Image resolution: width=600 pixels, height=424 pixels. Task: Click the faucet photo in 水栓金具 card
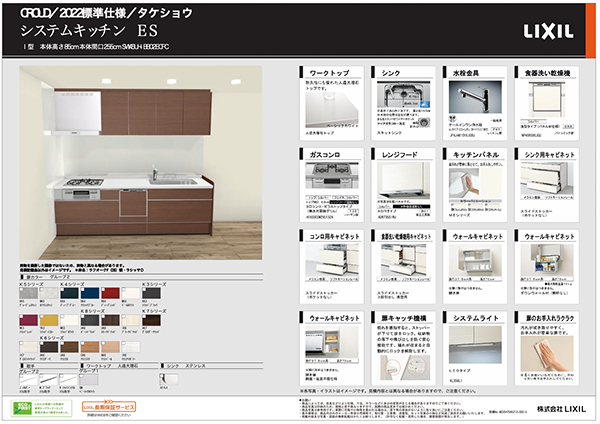[x=475, y=97]
